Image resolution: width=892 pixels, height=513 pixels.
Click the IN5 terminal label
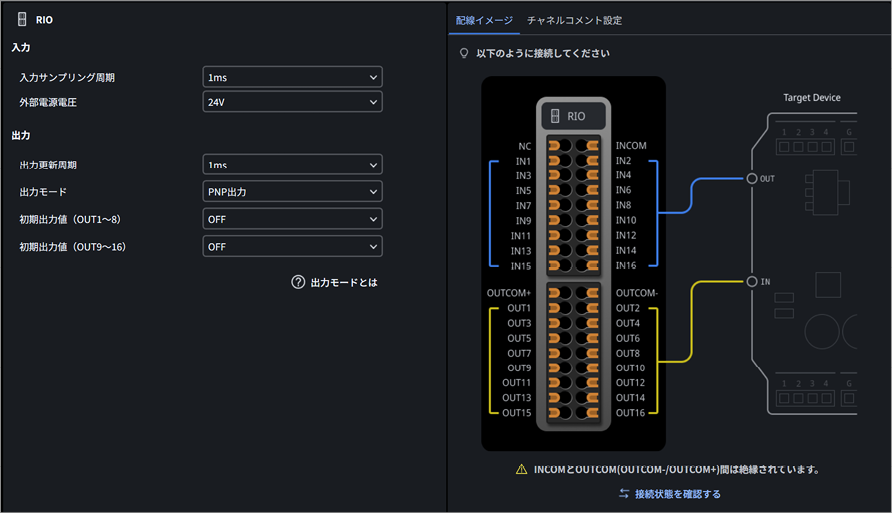(x=523, y=191)
